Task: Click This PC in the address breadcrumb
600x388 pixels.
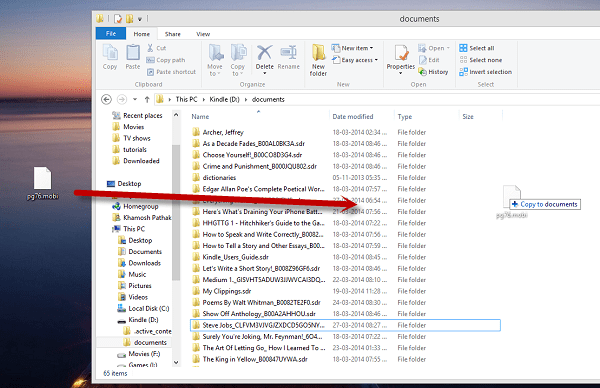Action: pyautogui.click(x=186, y=99)
